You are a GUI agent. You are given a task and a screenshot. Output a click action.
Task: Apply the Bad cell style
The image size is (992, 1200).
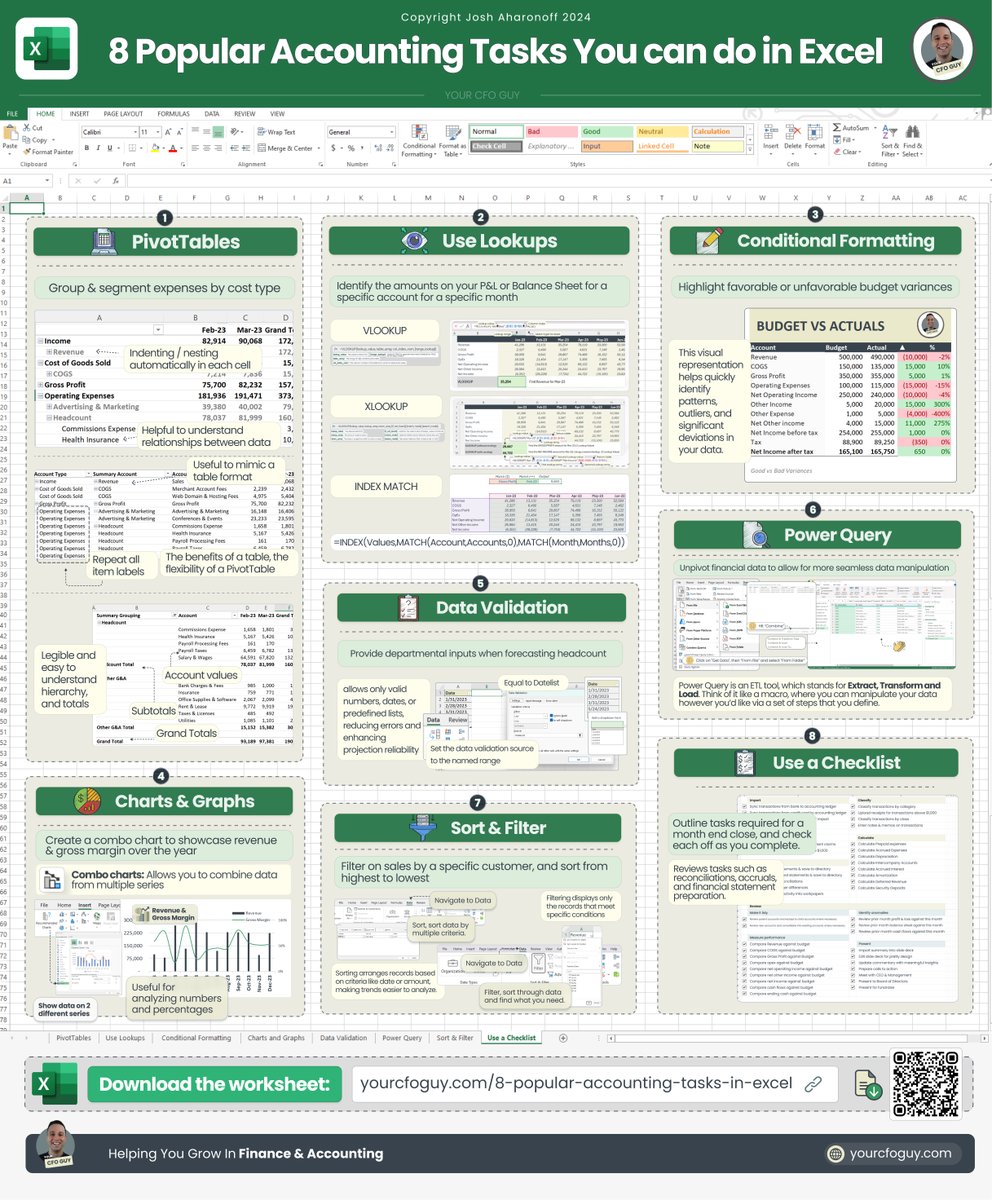tap(552, 132)
